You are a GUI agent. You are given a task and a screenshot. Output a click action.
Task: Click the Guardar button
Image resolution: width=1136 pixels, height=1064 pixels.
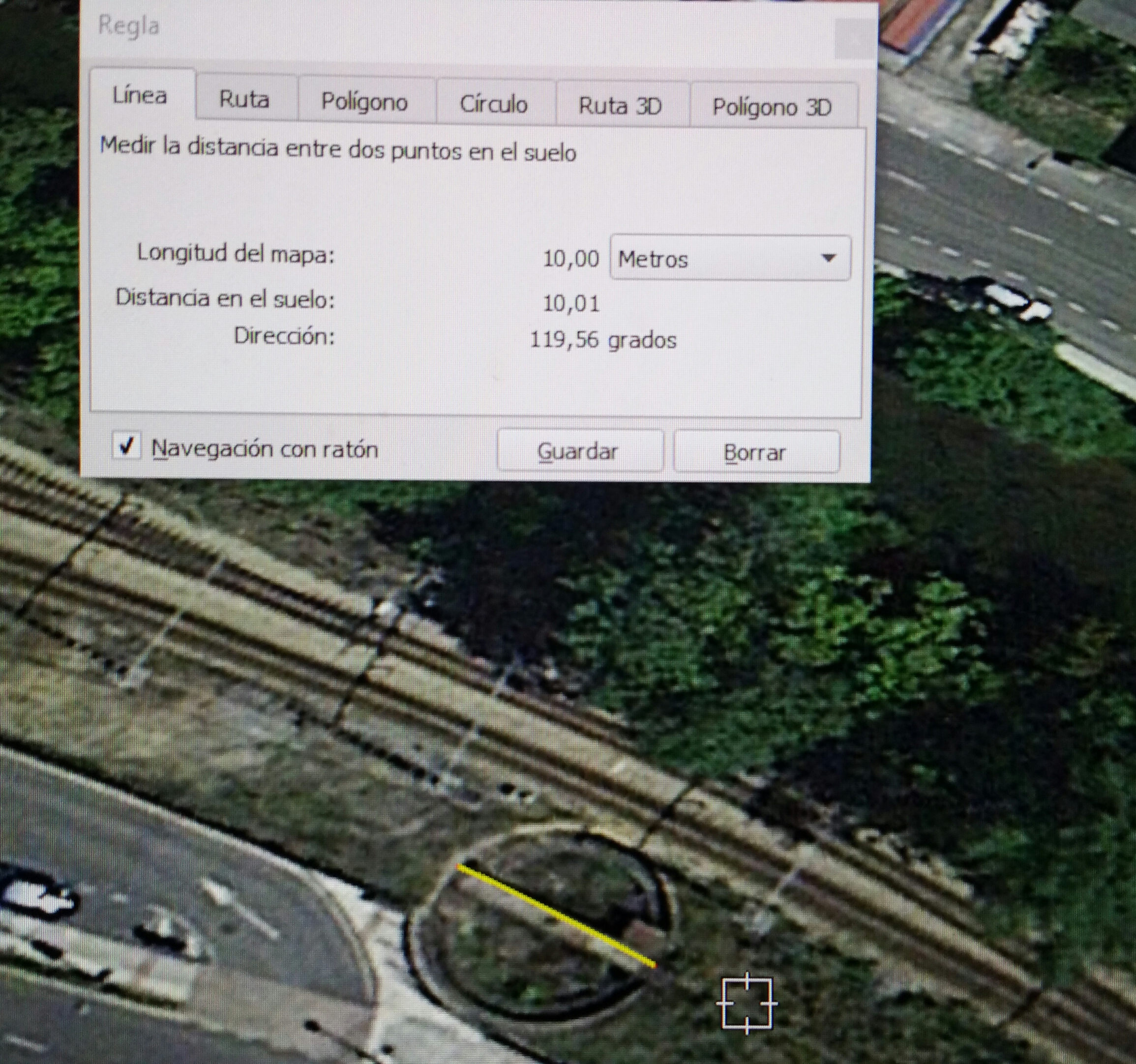(579, 451)
